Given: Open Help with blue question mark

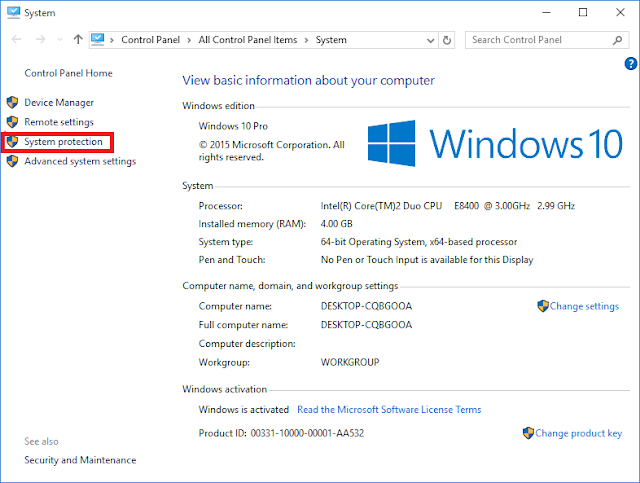Looking at the screenshot, I should 631,64.
